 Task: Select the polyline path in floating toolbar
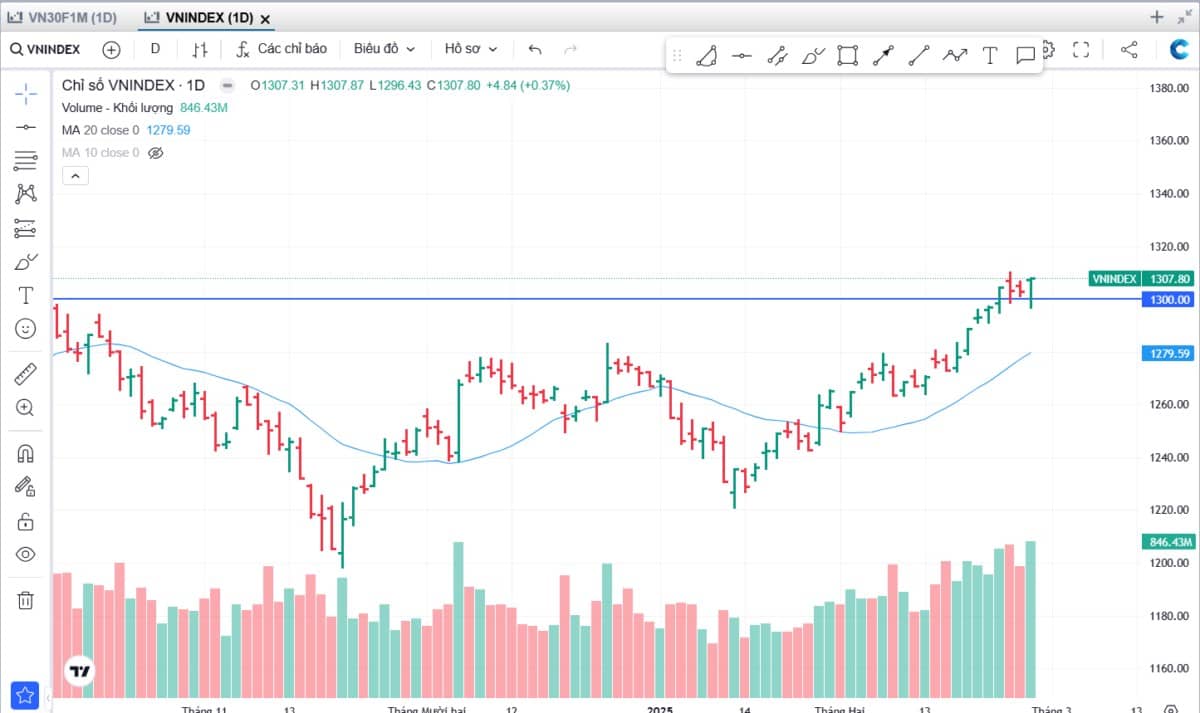954,56
